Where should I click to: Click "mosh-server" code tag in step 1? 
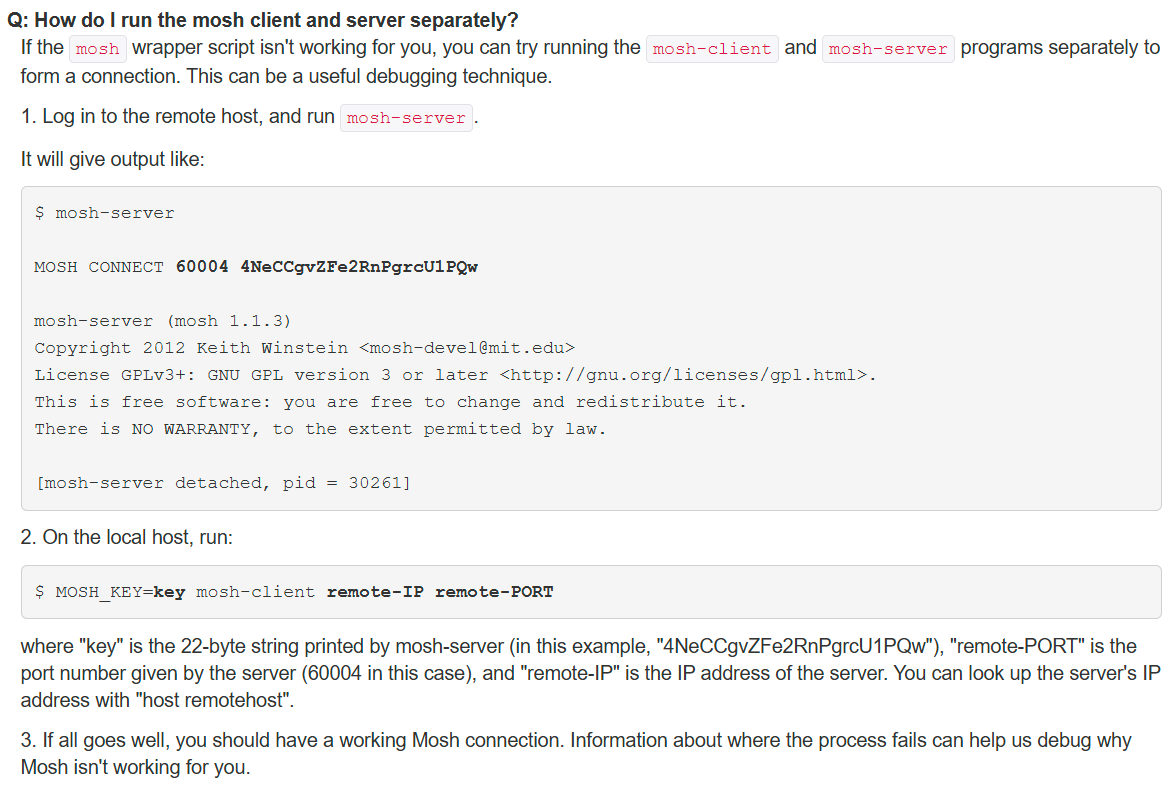[x=406, y=118]
